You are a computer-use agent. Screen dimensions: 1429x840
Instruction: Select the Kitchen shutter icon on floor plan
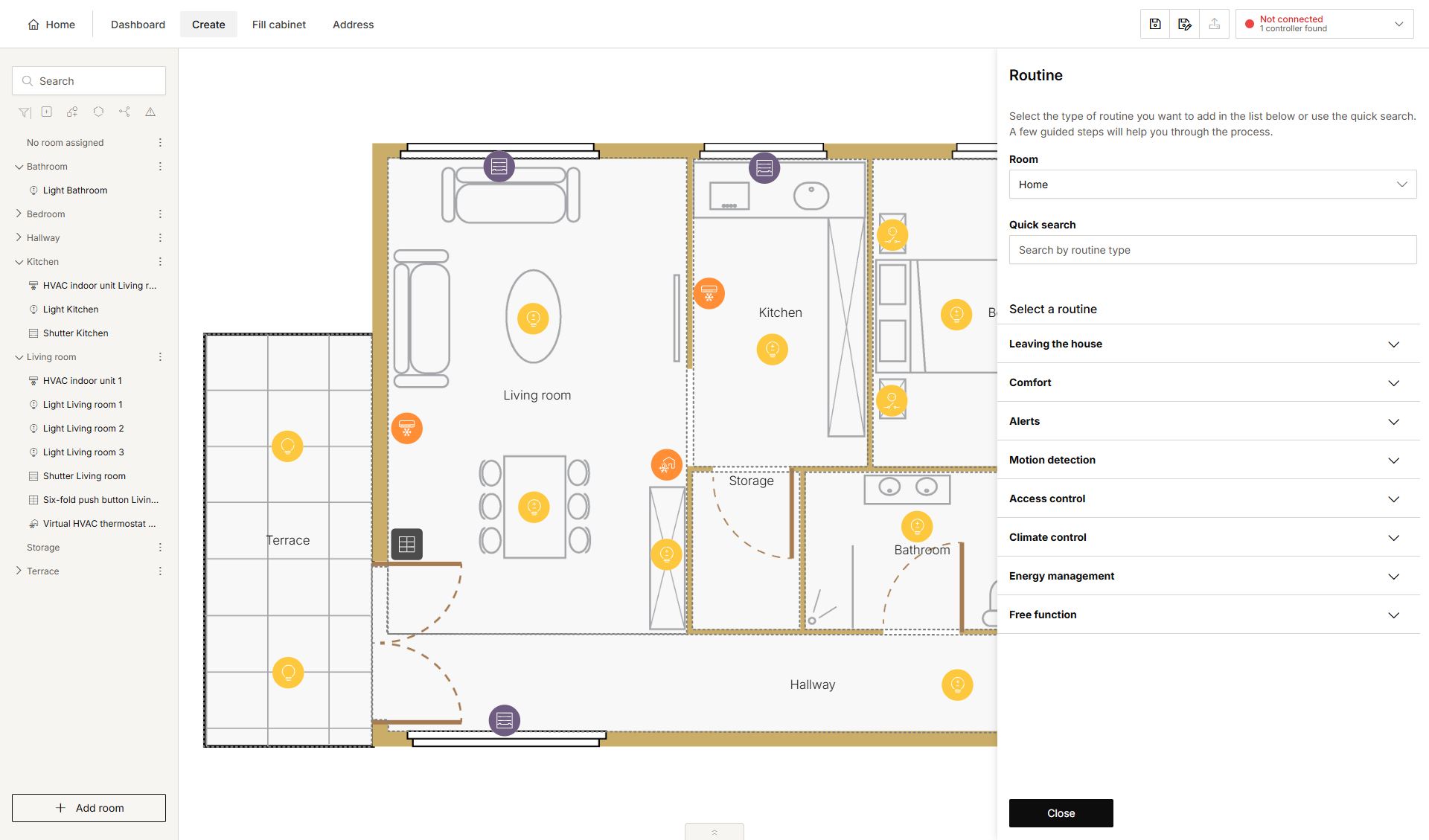(x=764, y=168)
